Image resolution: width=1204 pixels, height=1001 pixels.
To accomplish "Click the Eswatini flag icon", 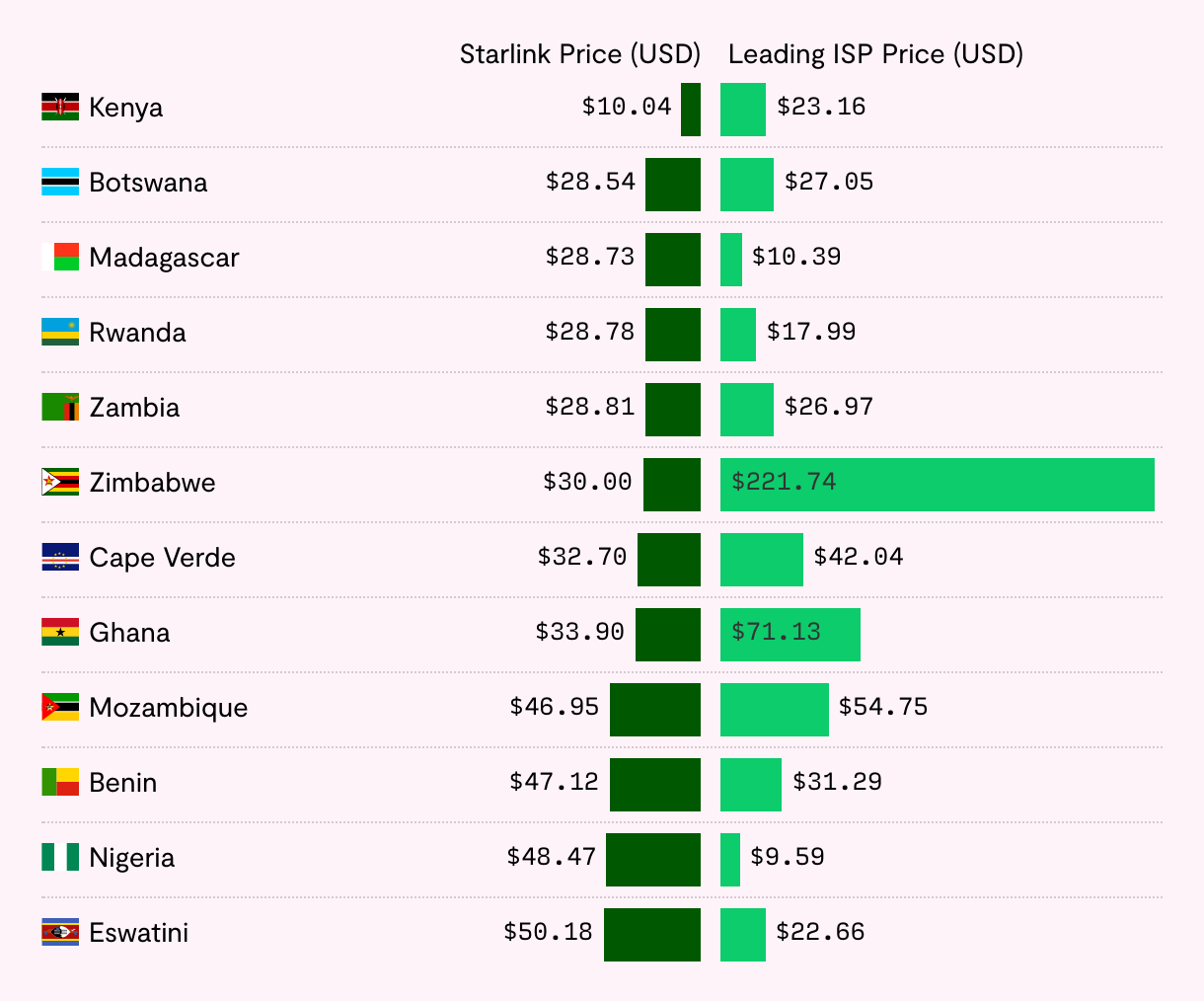I will tap(60, 932).
